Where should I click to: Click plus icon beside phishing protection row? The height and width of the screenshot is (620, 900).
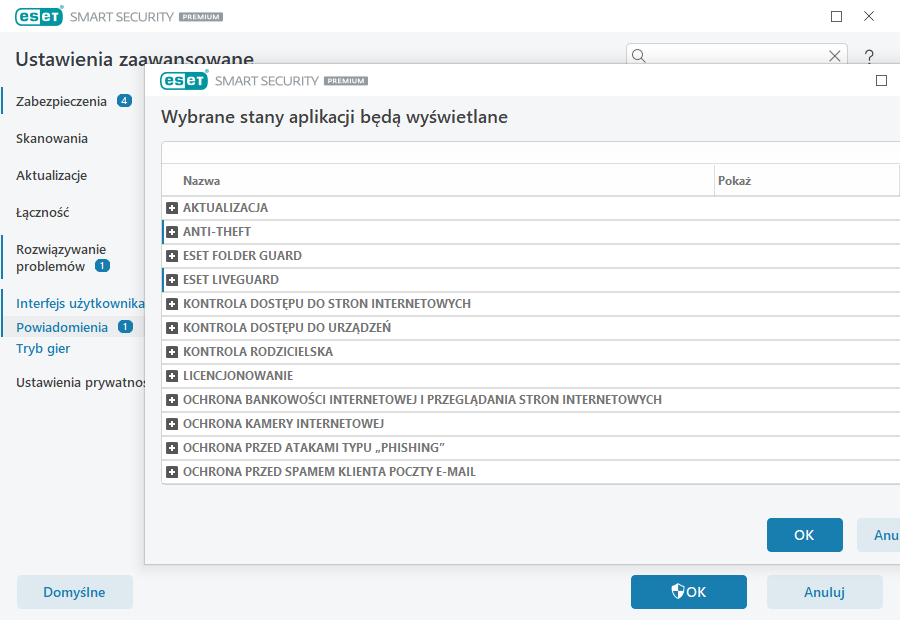(172, 448)
